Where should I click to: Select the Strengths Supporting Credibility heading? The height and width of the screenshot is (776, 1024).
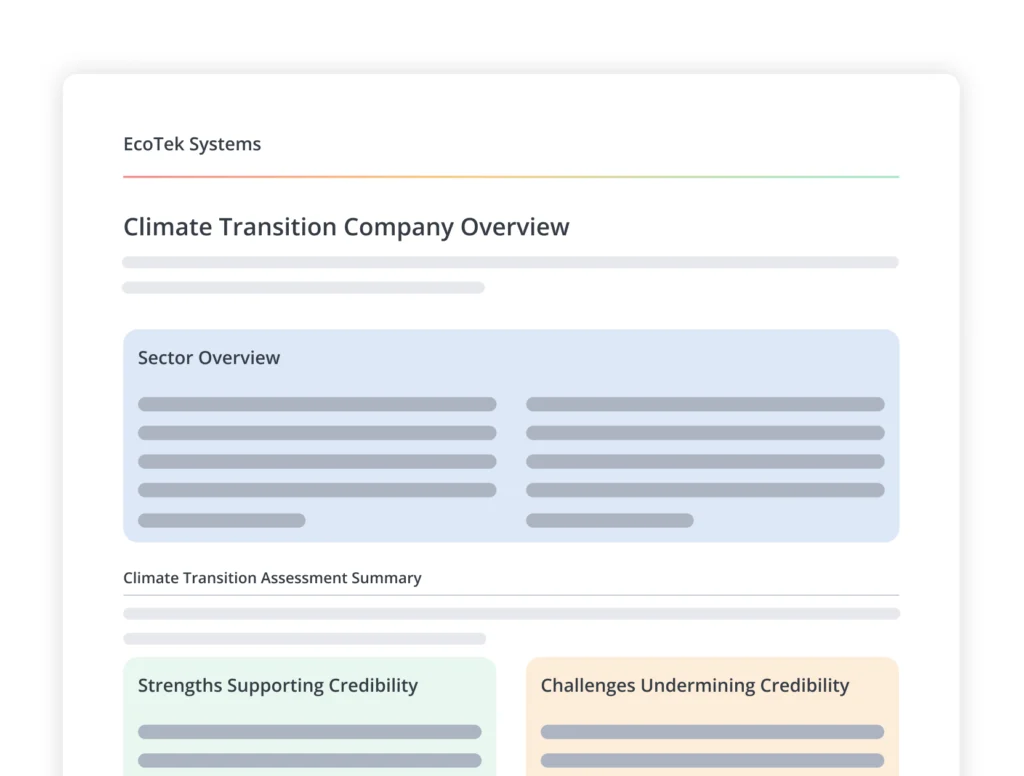[x=278, y=686]
